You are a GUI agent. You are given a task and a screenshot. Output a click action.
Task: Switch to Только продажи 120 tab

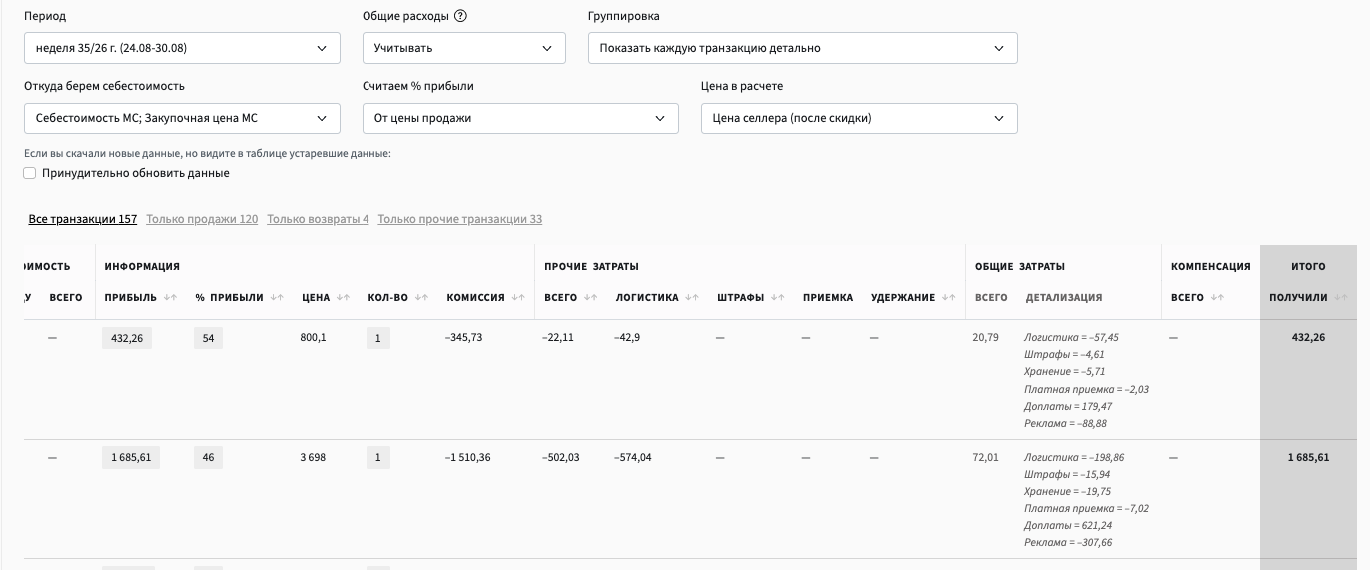(x=202, y=219)
